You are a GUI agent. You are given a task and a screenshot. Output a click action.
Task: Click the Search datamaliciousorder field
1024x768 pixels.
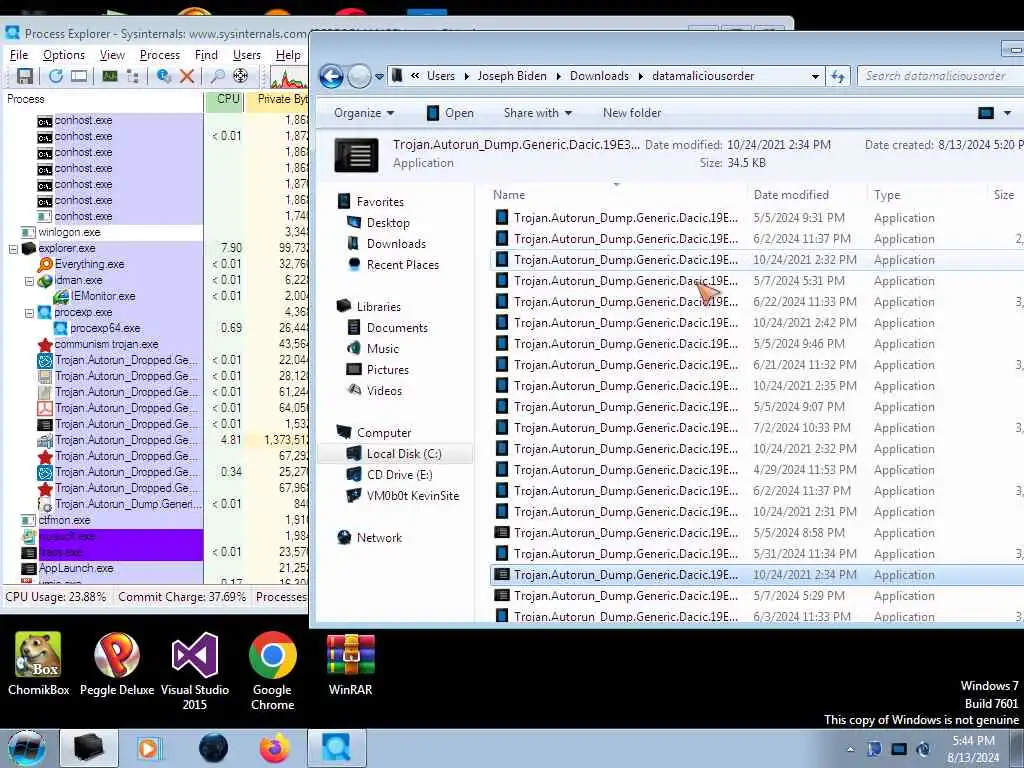tap(940, 76)
